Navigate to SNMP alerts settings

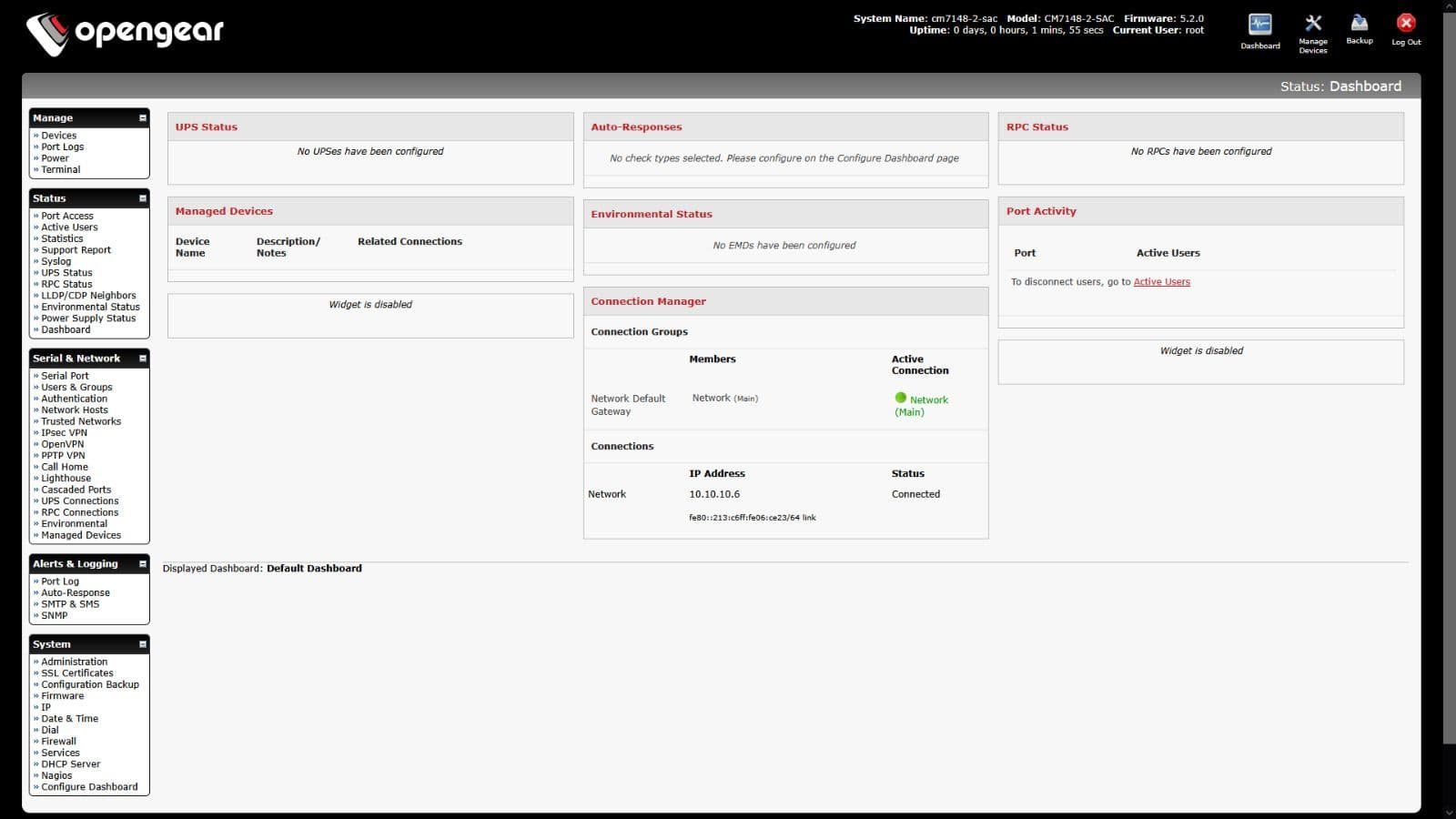point(54,616)
